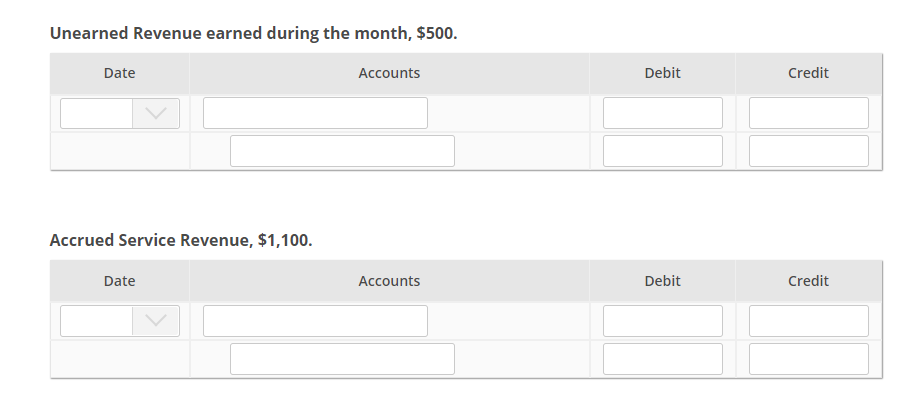The width and height of the screenshot is (914, 409).
Task: Select the indented second account field under Accrued Service Revenue
Action: (342, 359)
